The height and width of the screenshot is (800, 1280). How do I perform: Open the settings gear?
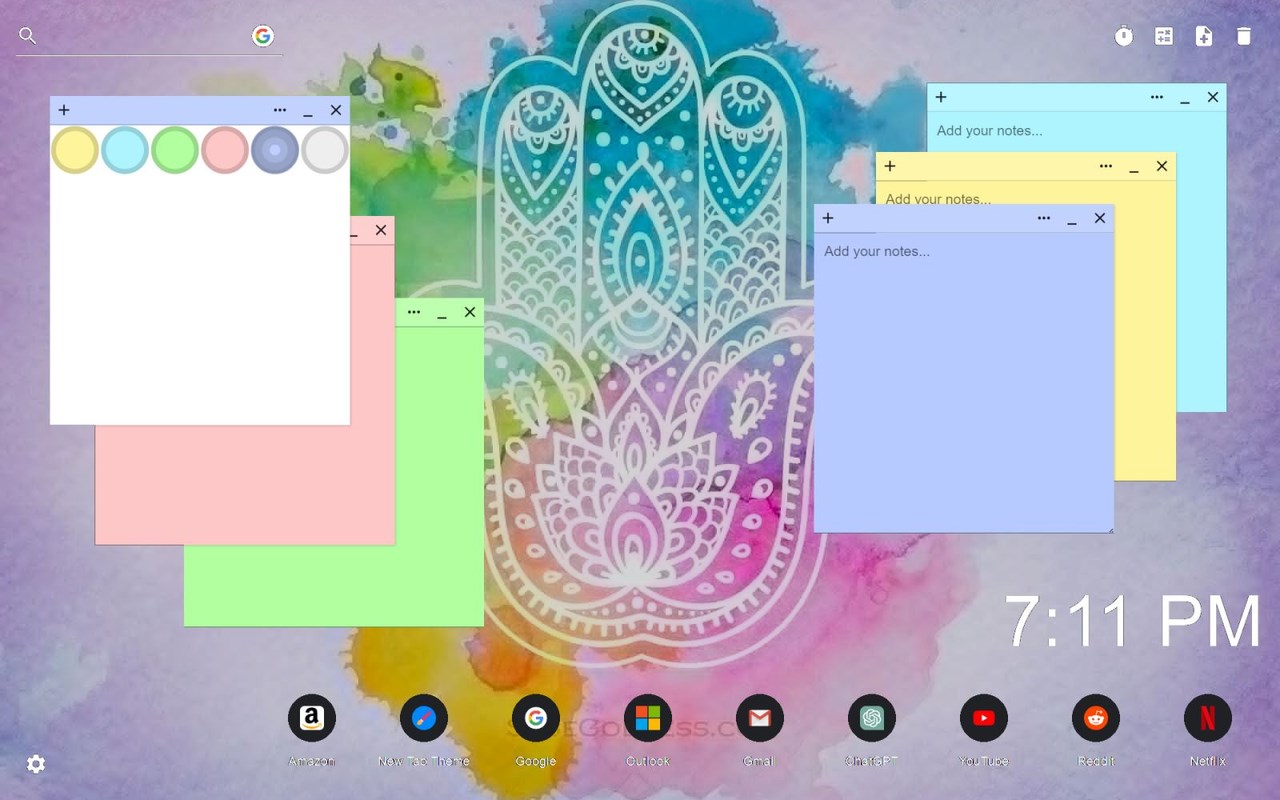coord(36,764)
